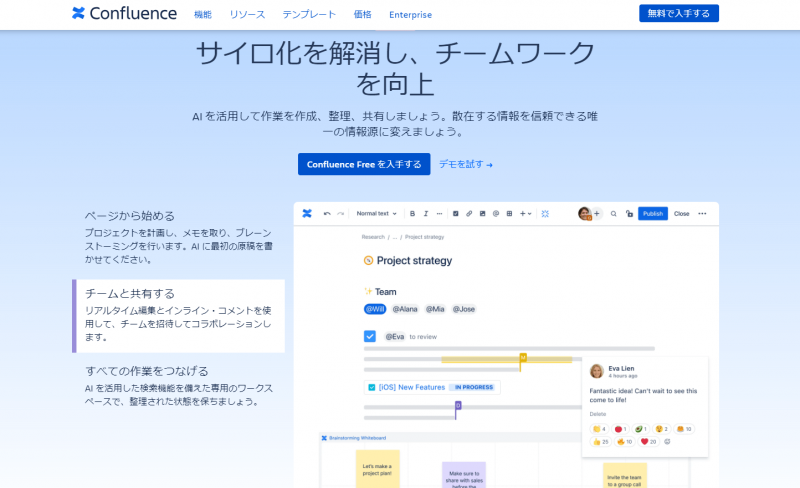Viewport: 800px width, 488px height.
Task: Expand the plus insert menu dropdown
Action: click(x=526, y=213)
